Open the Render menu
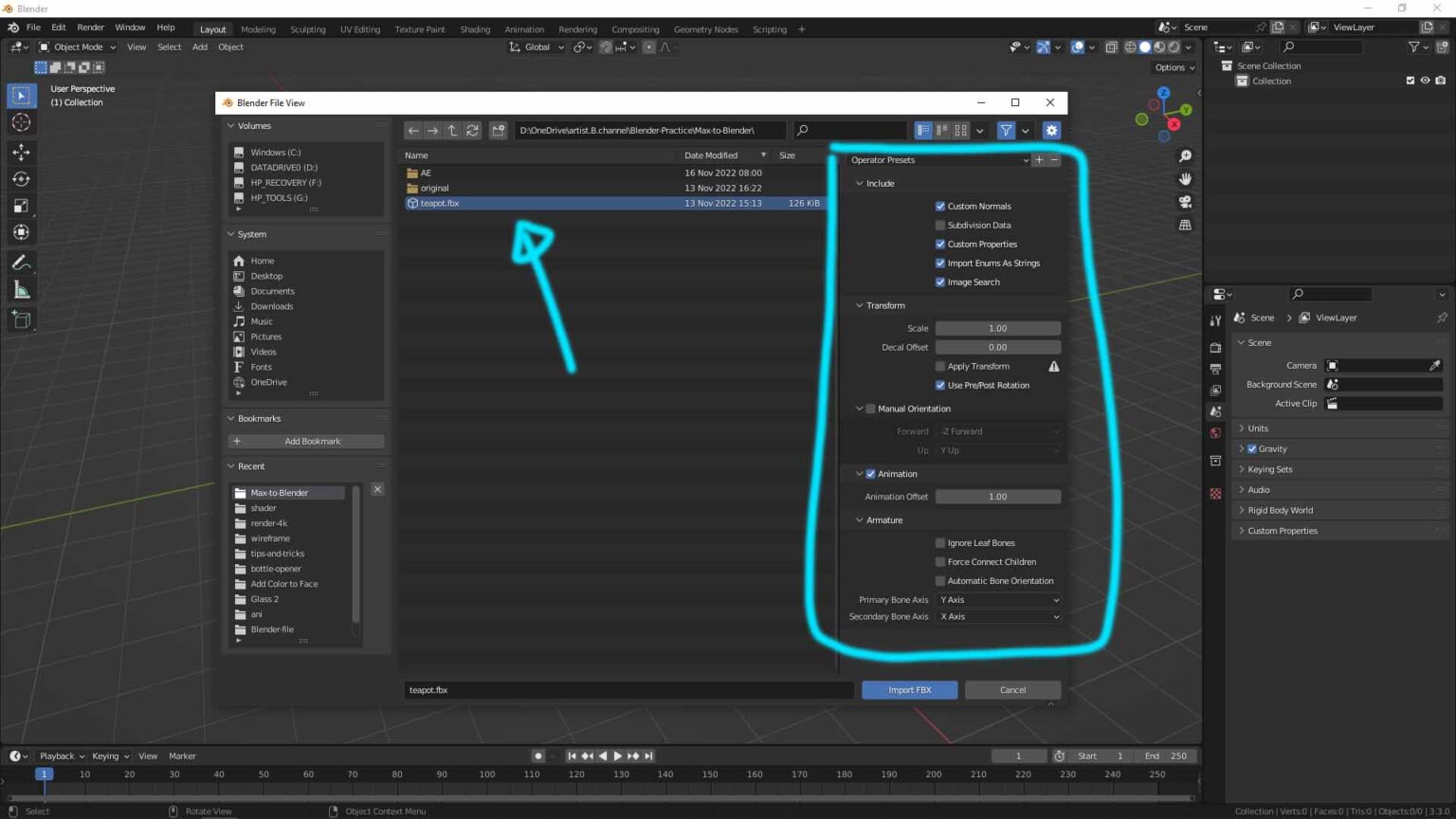Viewport: 1456px width, 819px height. click(x=90, y=27)
